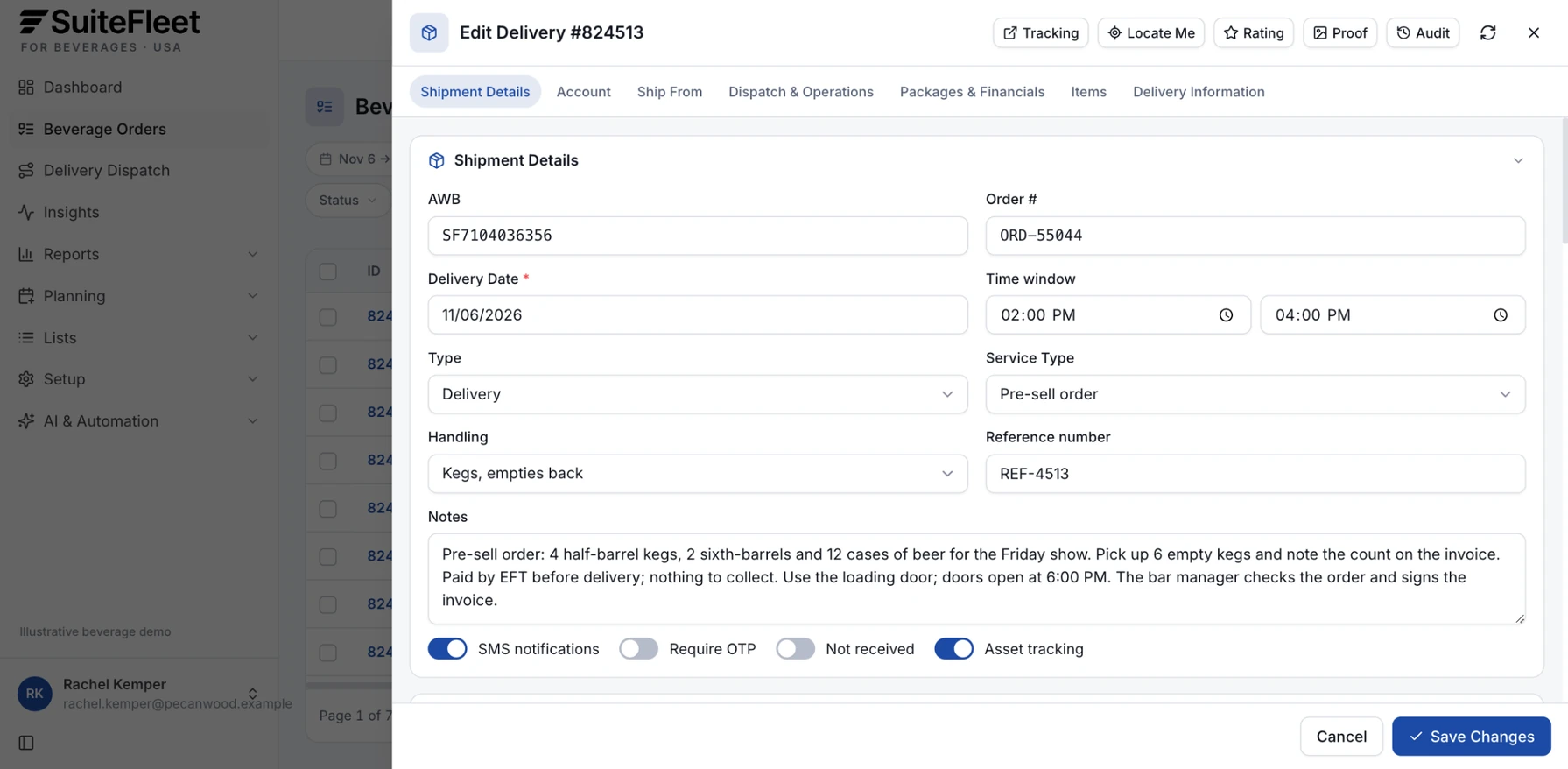1568x769 pixels.
Task: Collapse the sidebar with the panel icon
Action: (26, 743)
